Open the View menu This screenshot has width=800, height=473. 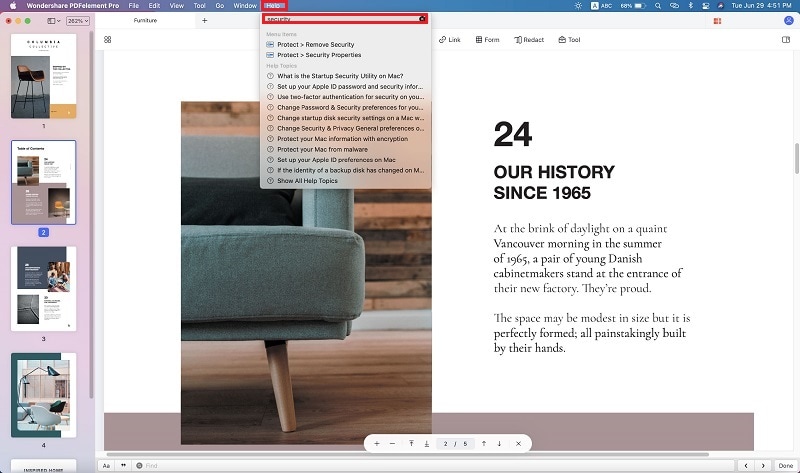(x=177, y=6)
